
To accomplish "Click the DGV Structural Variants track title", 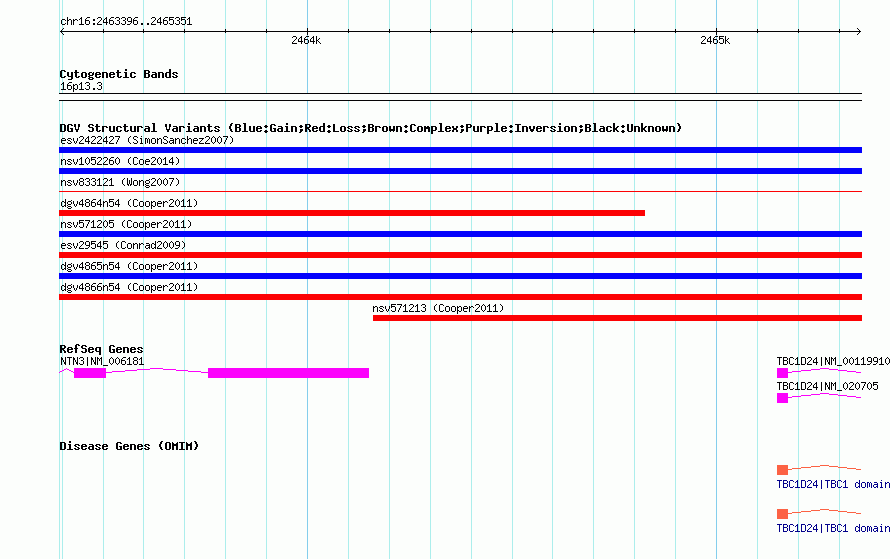I will click(x=371, y=128).
